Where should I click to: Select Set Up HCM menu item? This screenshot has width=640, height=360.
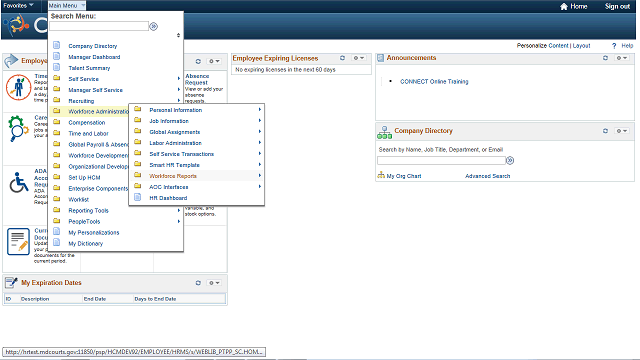coord(84,178)
